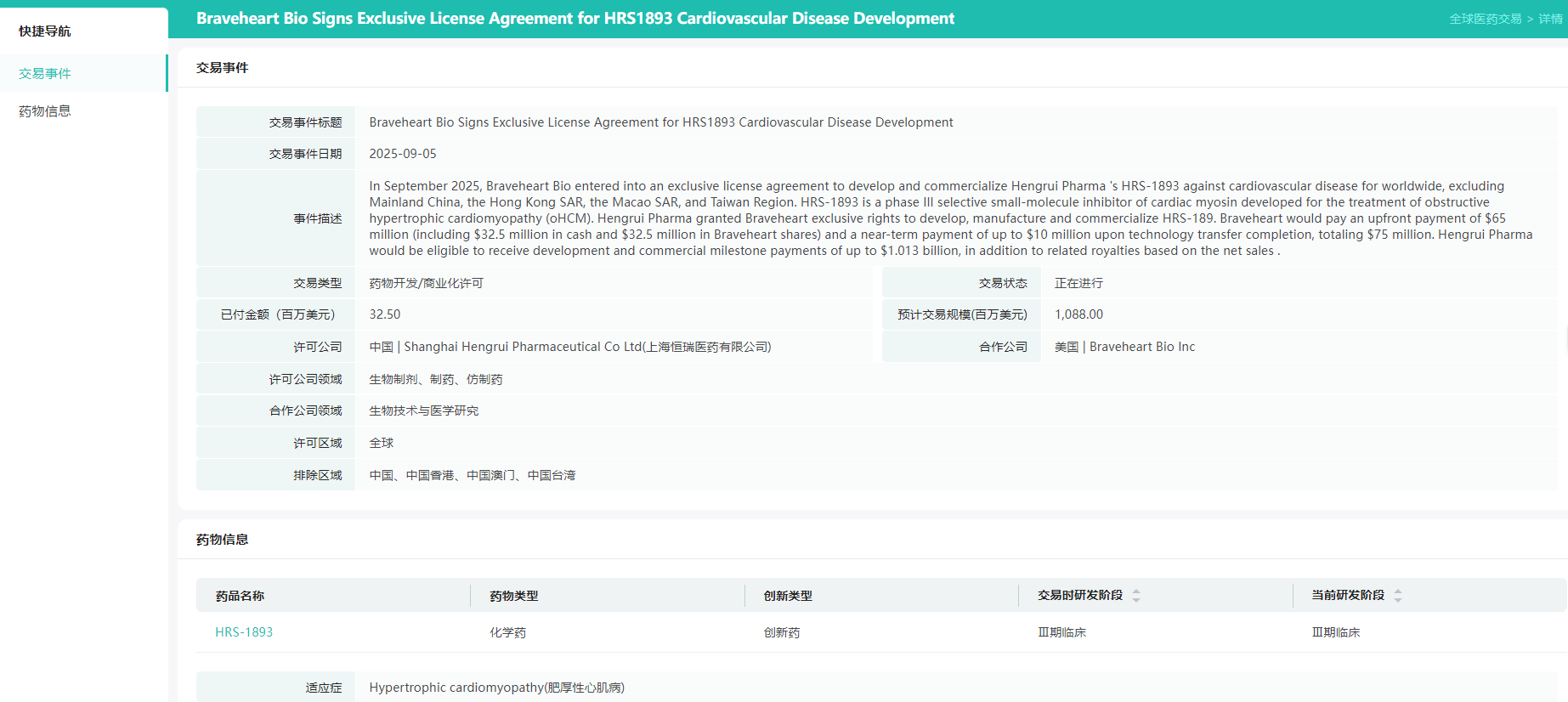The width and height of the screenshot is (1568, 702).
Task: Click the Shanghai Hengrui Pharmaceutical licensor company value
Action: (x=570, y=347)
